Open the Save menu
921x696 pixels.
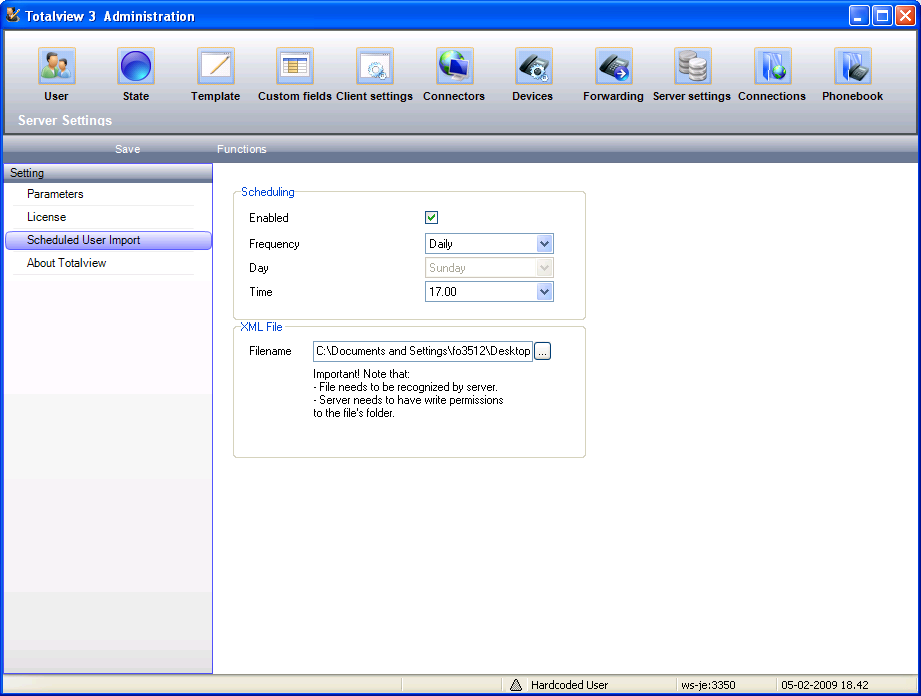pos(127,149)
